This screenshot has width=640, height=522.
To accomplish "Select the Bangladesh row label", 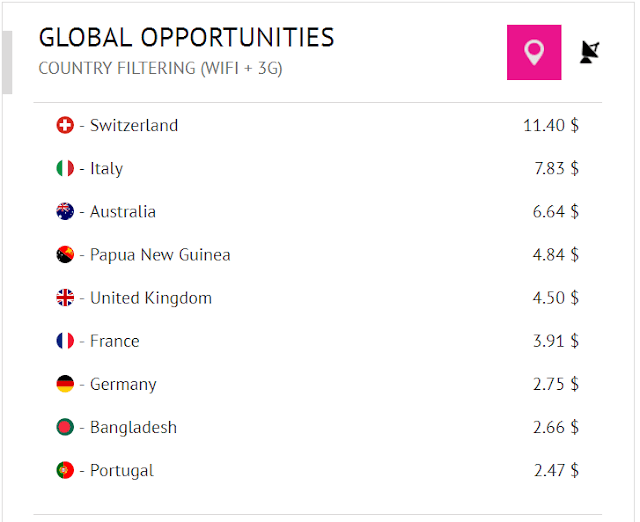I will tap(133, 427).
